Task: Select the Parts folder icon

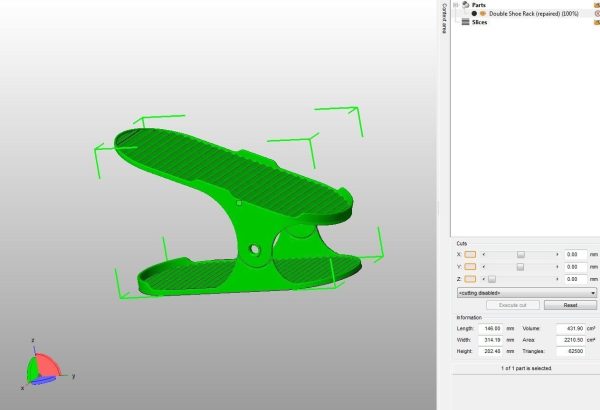Action: (x=465, y=5)
